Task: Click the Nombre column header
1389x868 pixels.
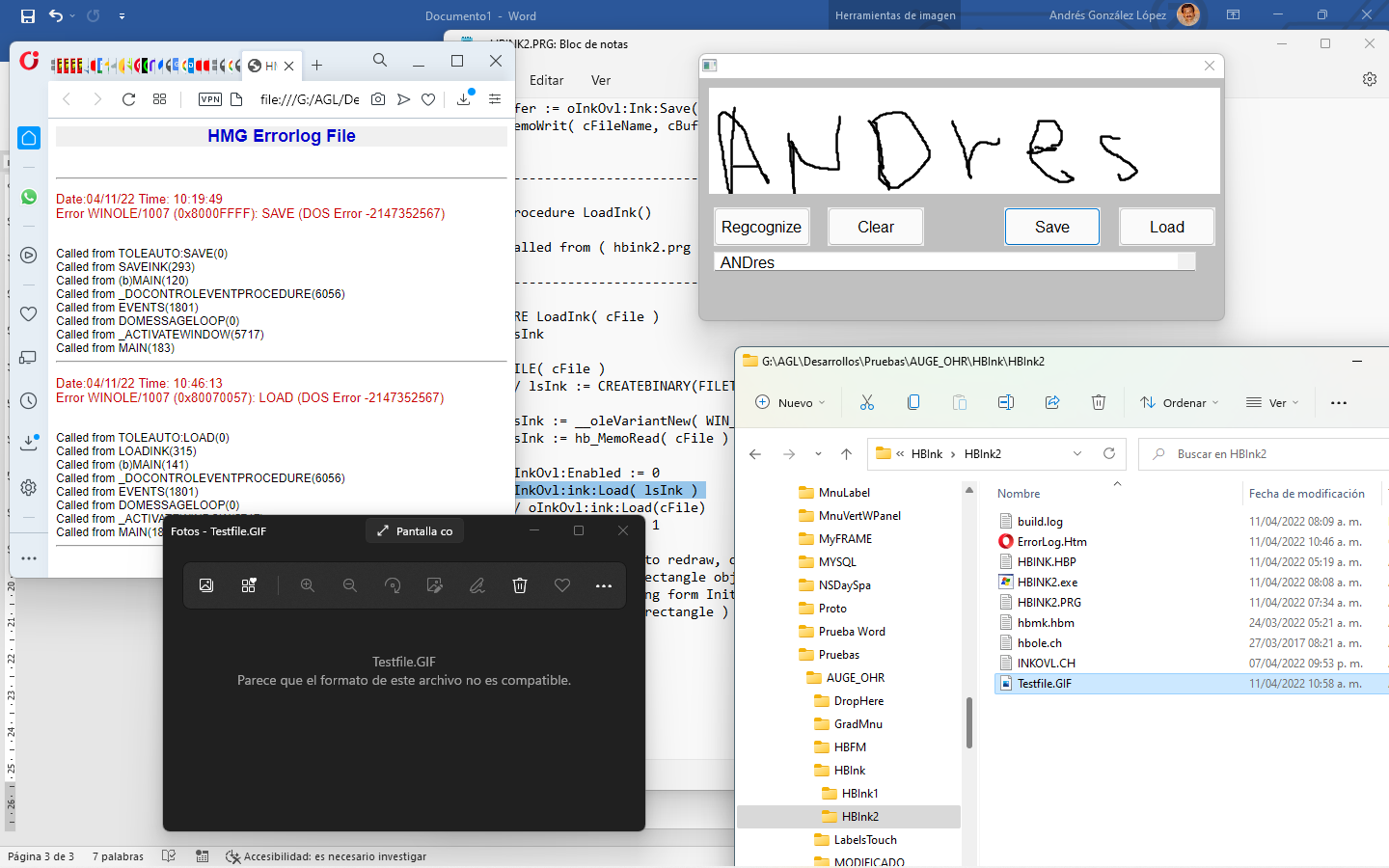Action: pos(1019,493)
